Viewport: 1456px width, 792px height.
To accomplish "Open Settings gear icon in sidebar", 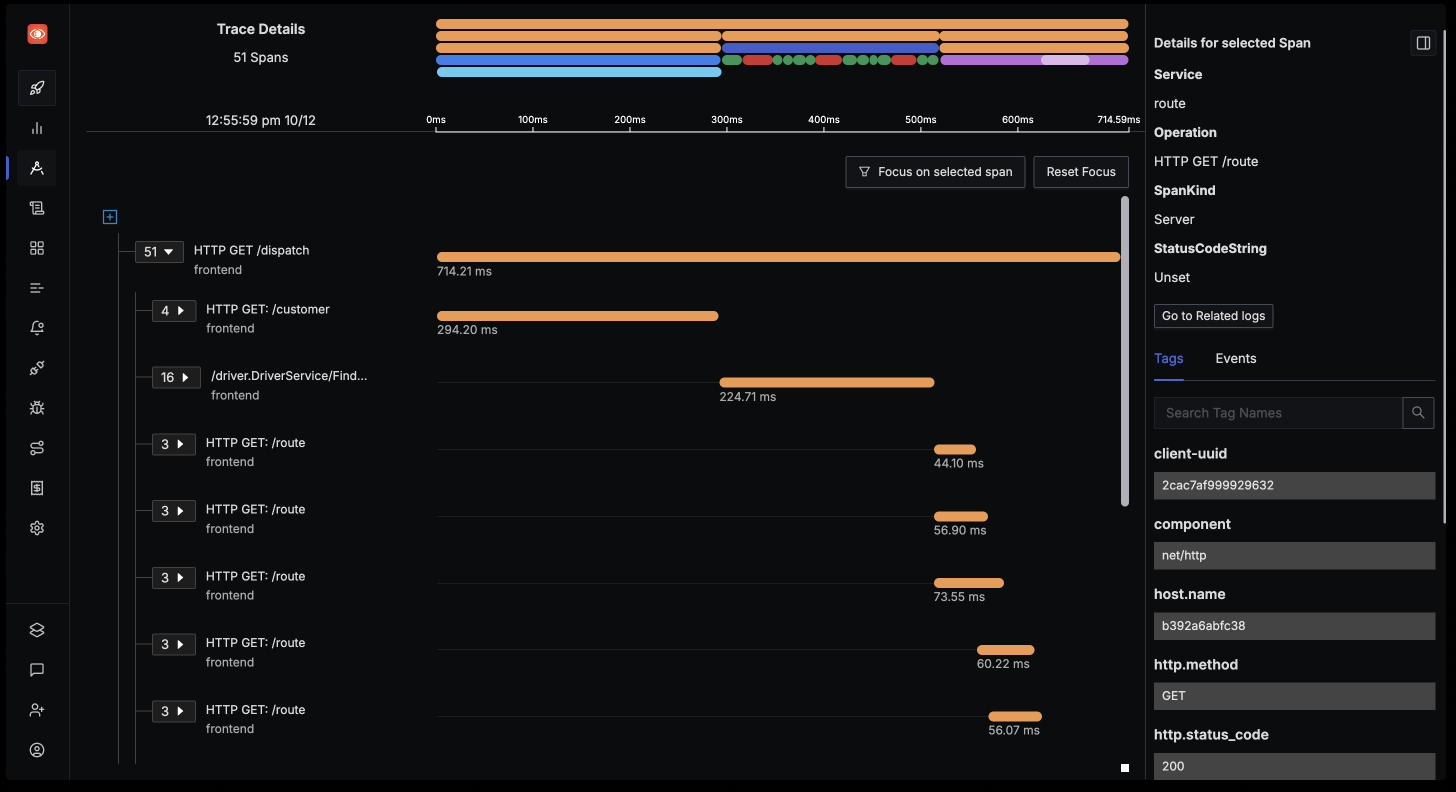I will click(37, 528).
